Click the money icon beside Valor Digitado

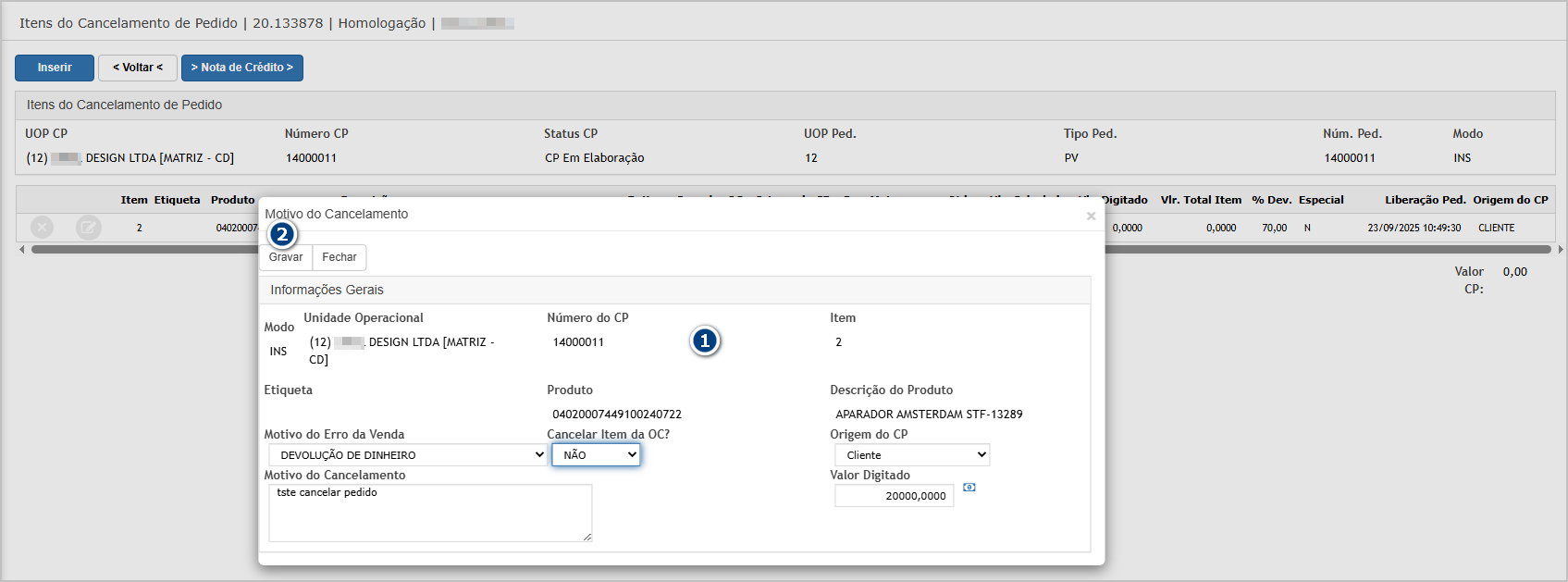[969, 488]
